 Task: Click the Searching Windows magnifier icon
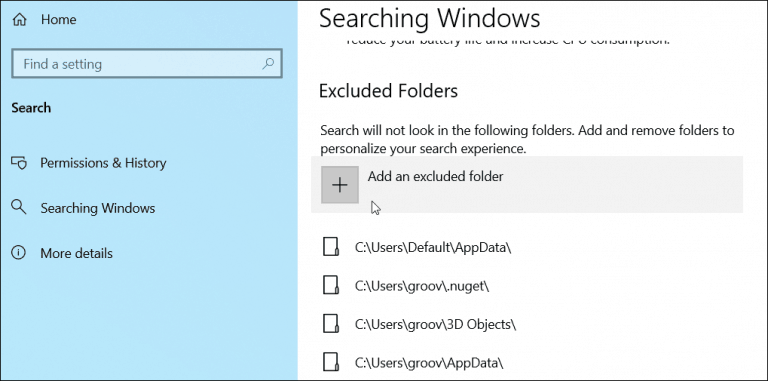pyautogui.click(x=19, y=207)
